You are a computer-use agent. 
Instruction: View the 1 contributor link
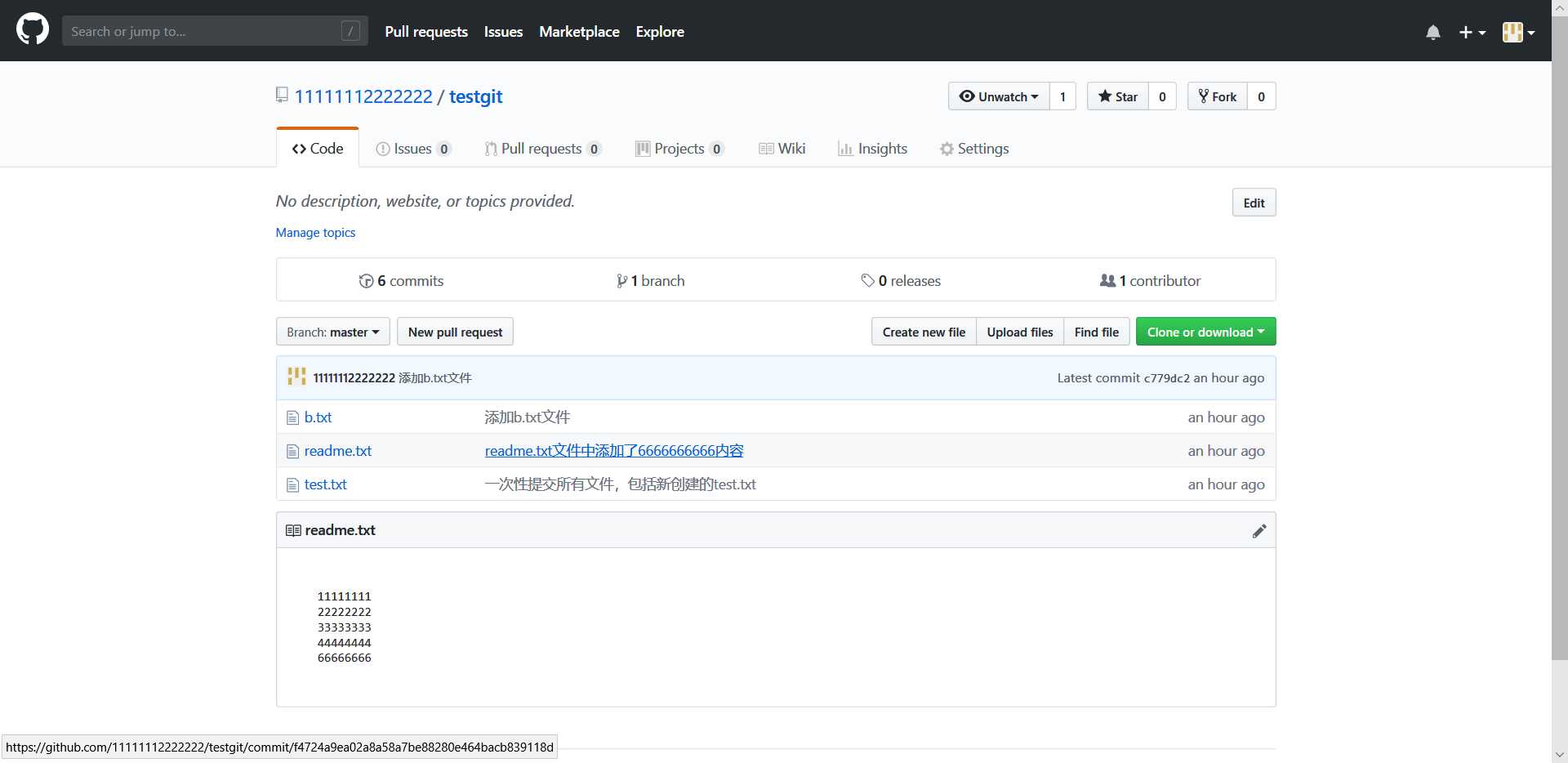[x=1150, y=281]
